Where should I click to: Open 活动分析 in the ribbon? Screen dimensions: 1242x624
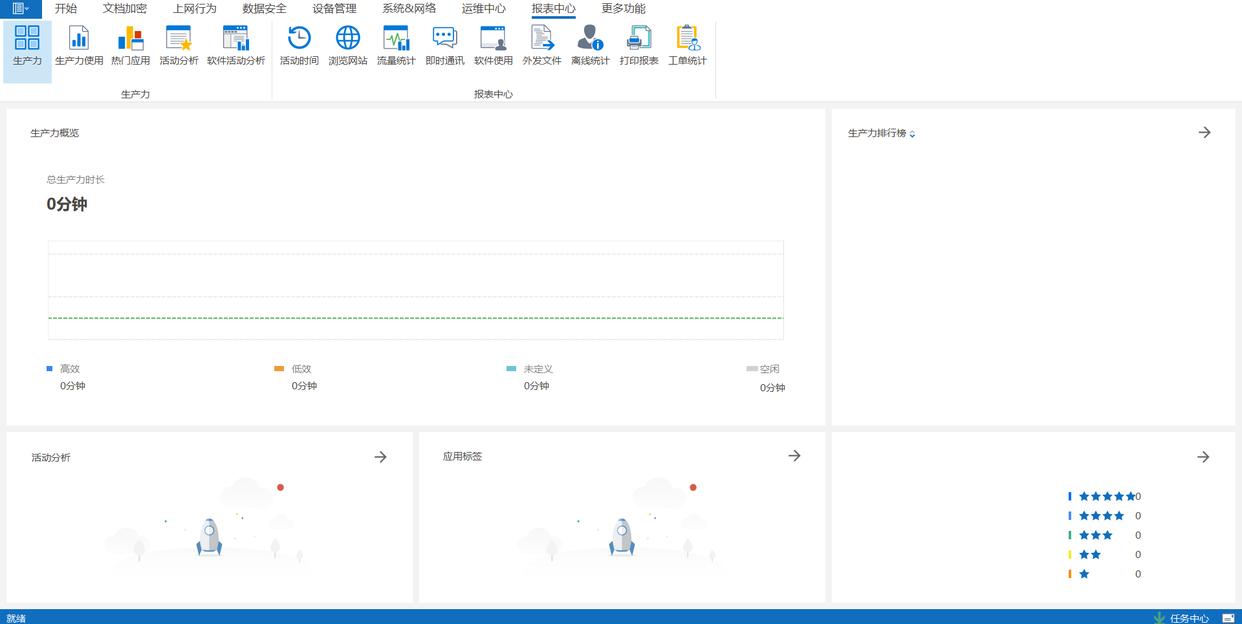(179, 46)
